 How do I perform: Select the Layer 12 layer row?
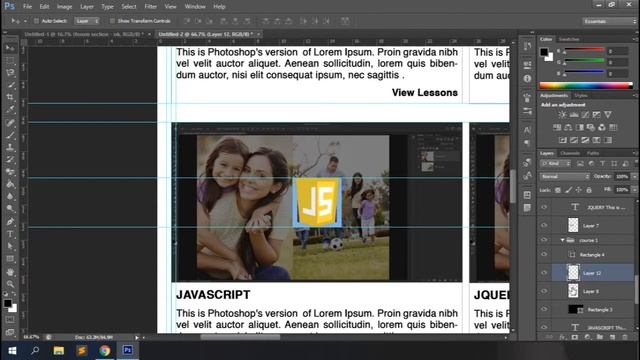[x=593, y=273]
